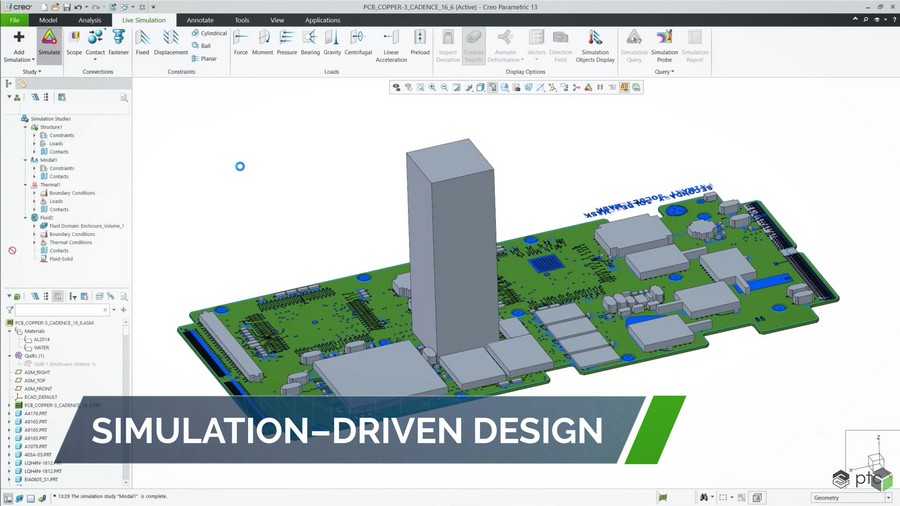Collapse the Structure1 study node
The width and height of the screenshot is (900, 506).
[26, 127]
